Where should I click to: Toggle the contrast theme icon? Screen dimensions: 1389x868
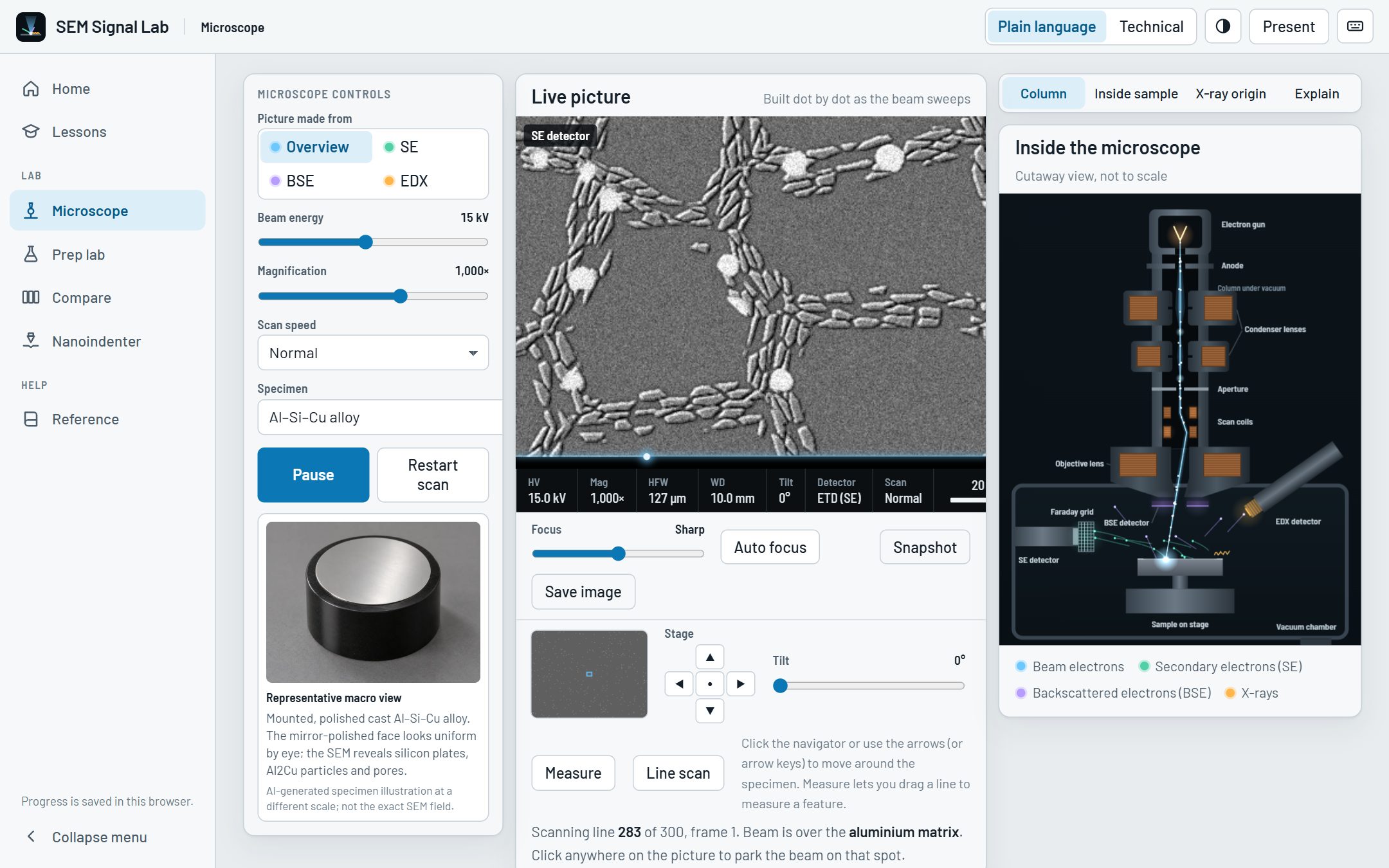tap(1223, 26)
